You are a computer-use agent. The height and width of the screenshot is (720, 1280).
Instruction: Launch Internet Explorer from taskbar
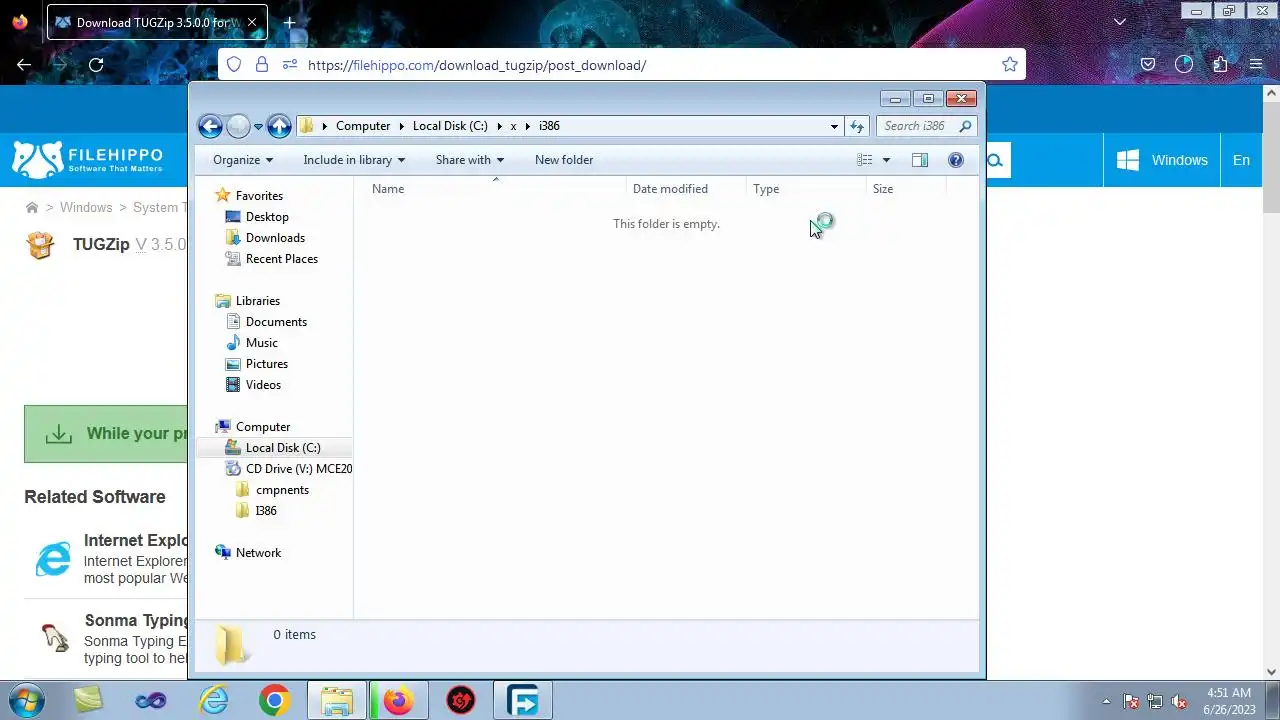click(x=214, y=700)
